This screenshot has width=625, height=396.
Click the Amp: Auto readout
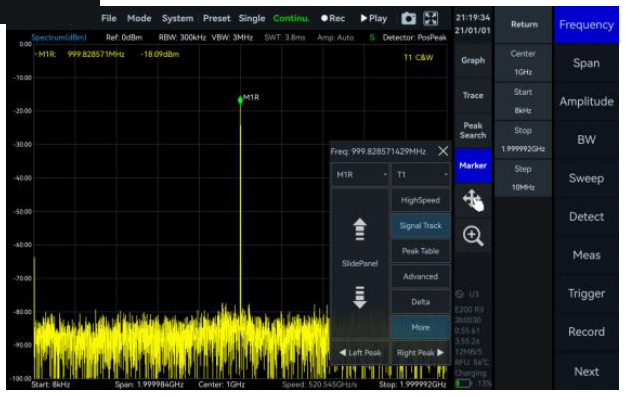point(335,37)
